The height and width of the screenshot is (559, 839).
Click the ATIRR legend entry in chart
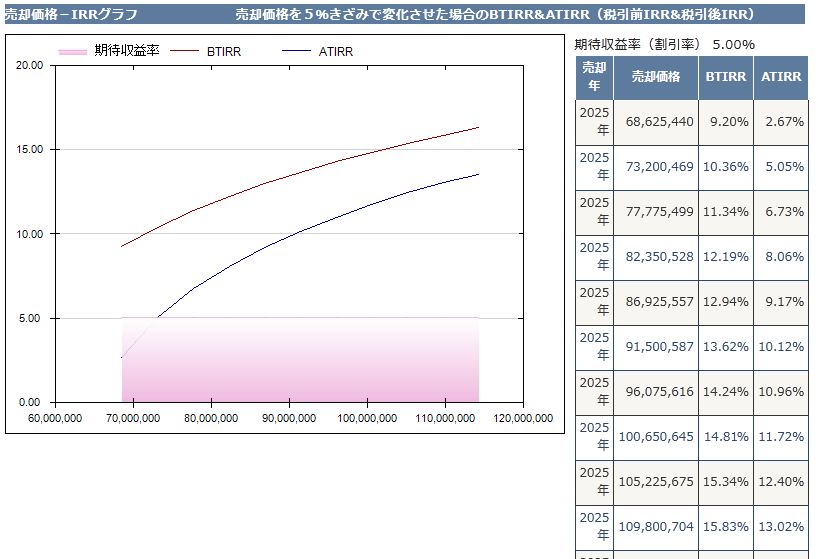coord(335,51)
